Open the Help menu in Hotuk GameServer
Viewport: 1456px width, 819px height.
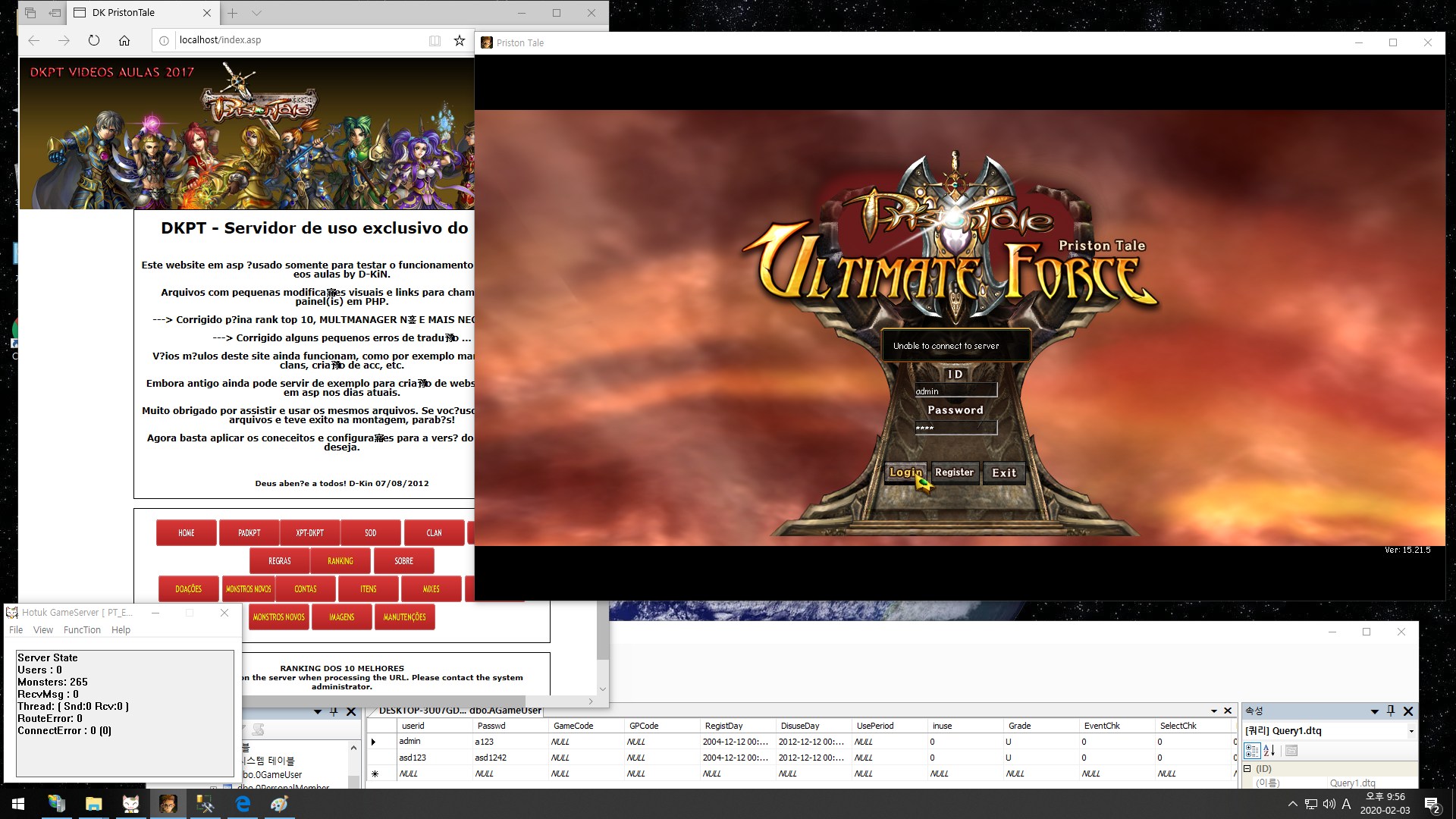tap(121, 630)
